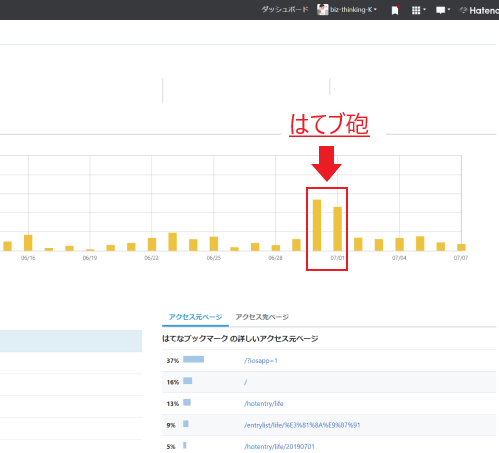Click the はてなブックマーク の詳しいアクセス元ページ heading

(x=240, y=339)
